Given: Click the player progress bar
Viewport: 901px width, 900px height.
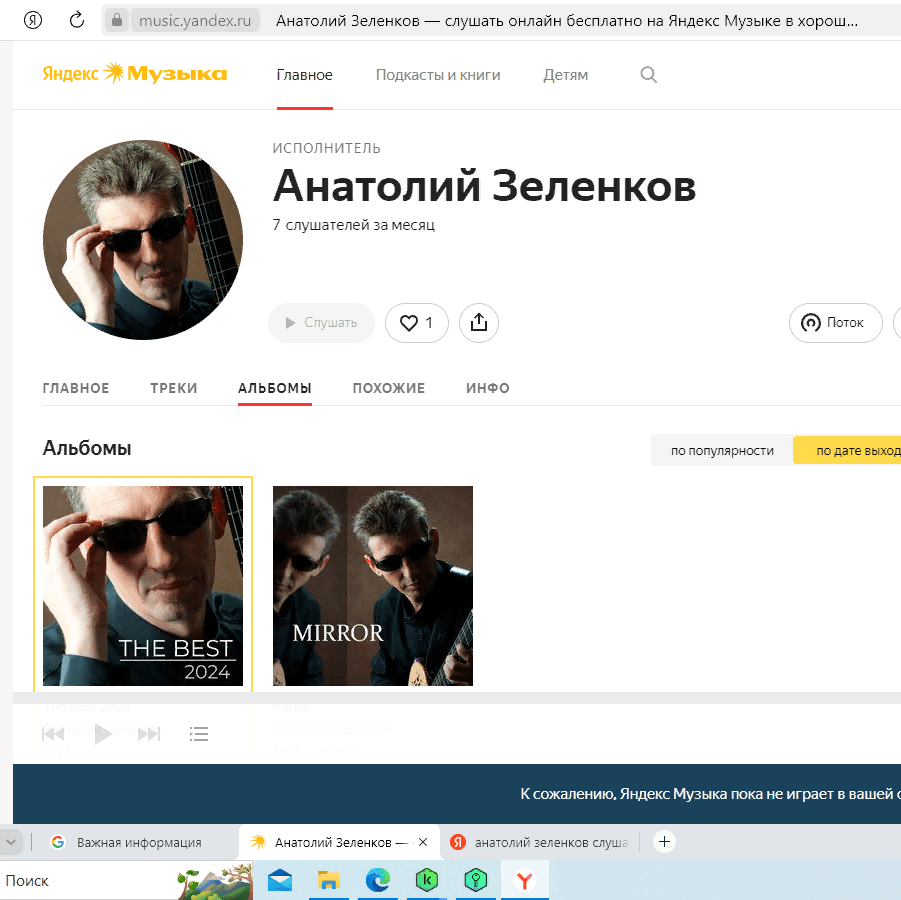Looking at the screenshot, I should coord(457,698).
